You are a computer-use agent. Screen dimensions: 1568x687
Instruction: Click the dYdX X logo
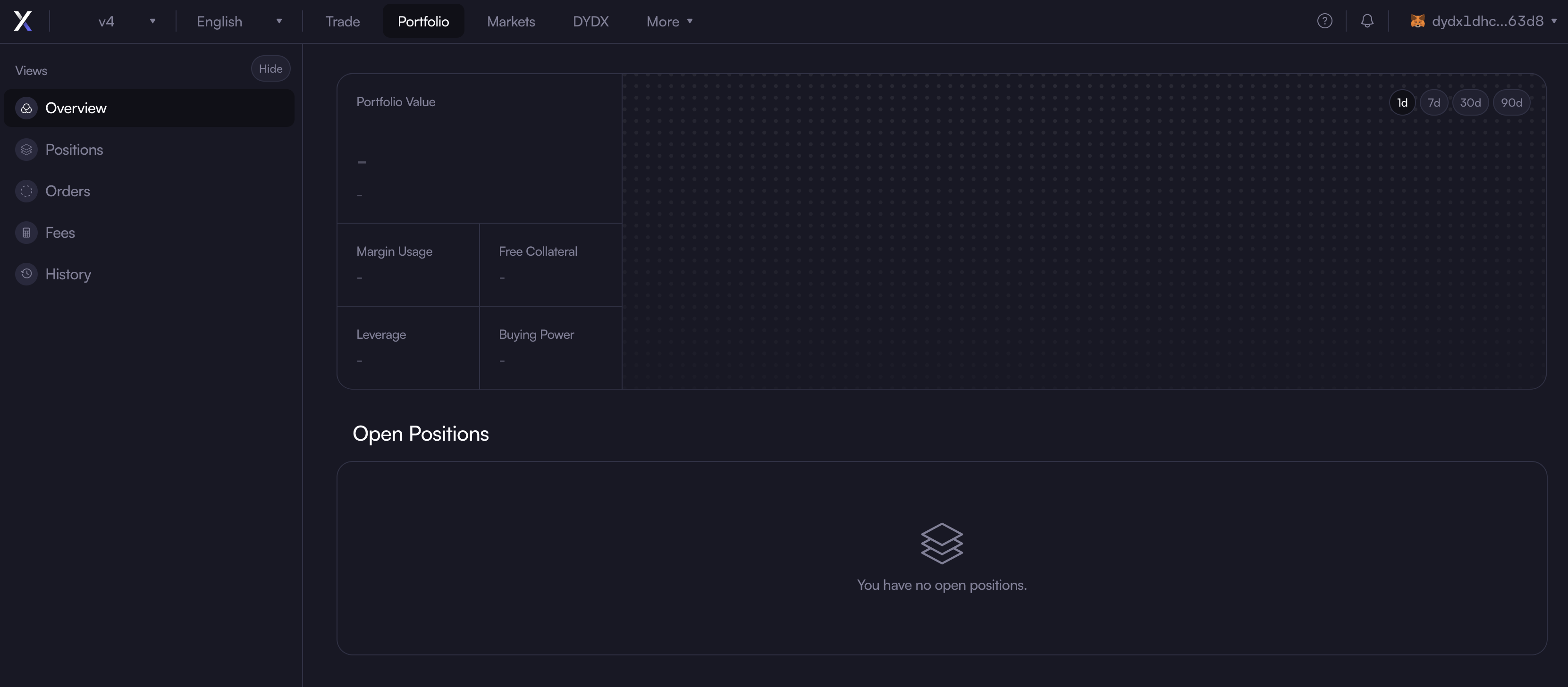pyautogui.click(x=23, y=21)
